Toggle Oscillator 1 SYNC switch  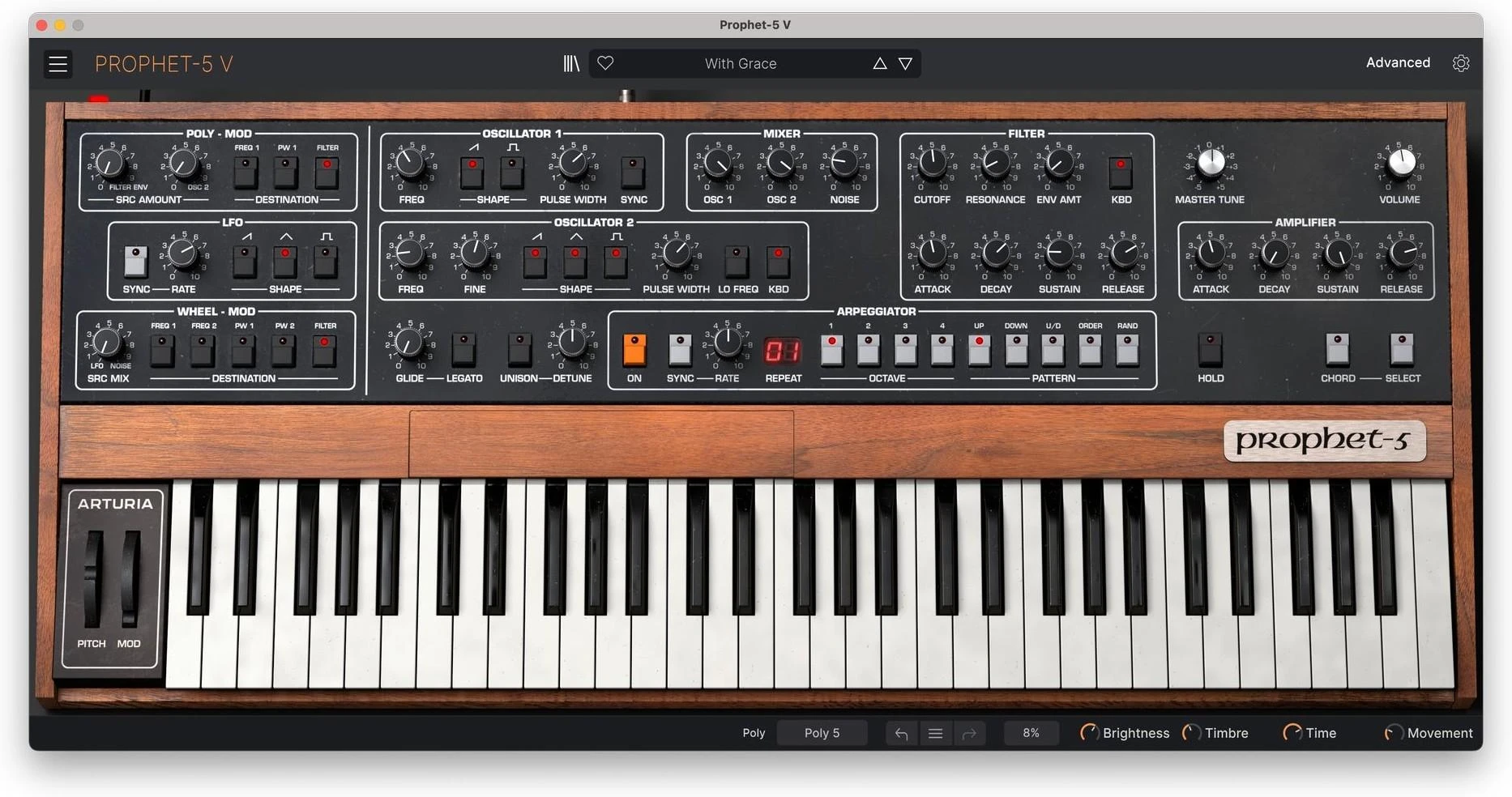tap(633, 172)
